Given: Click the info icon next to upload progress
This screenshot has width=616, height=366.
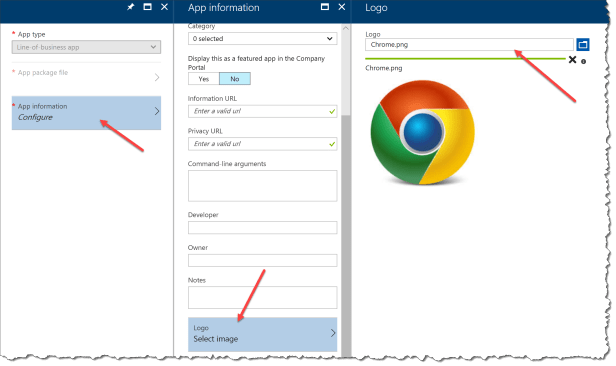Looking at the screenshot, I should [x=583, y=61].
